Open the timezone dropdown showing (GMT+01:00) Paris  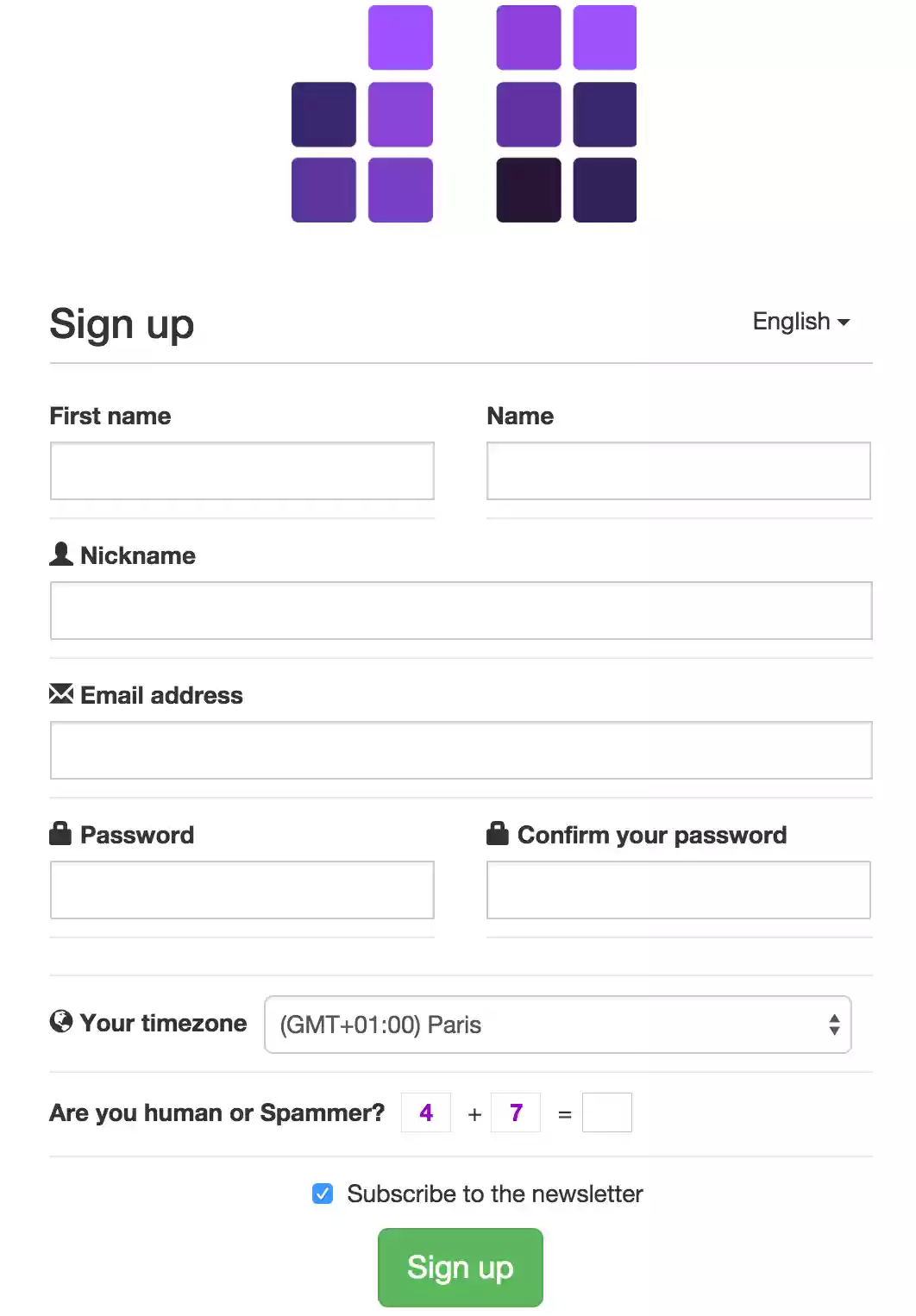[557, 1025]
